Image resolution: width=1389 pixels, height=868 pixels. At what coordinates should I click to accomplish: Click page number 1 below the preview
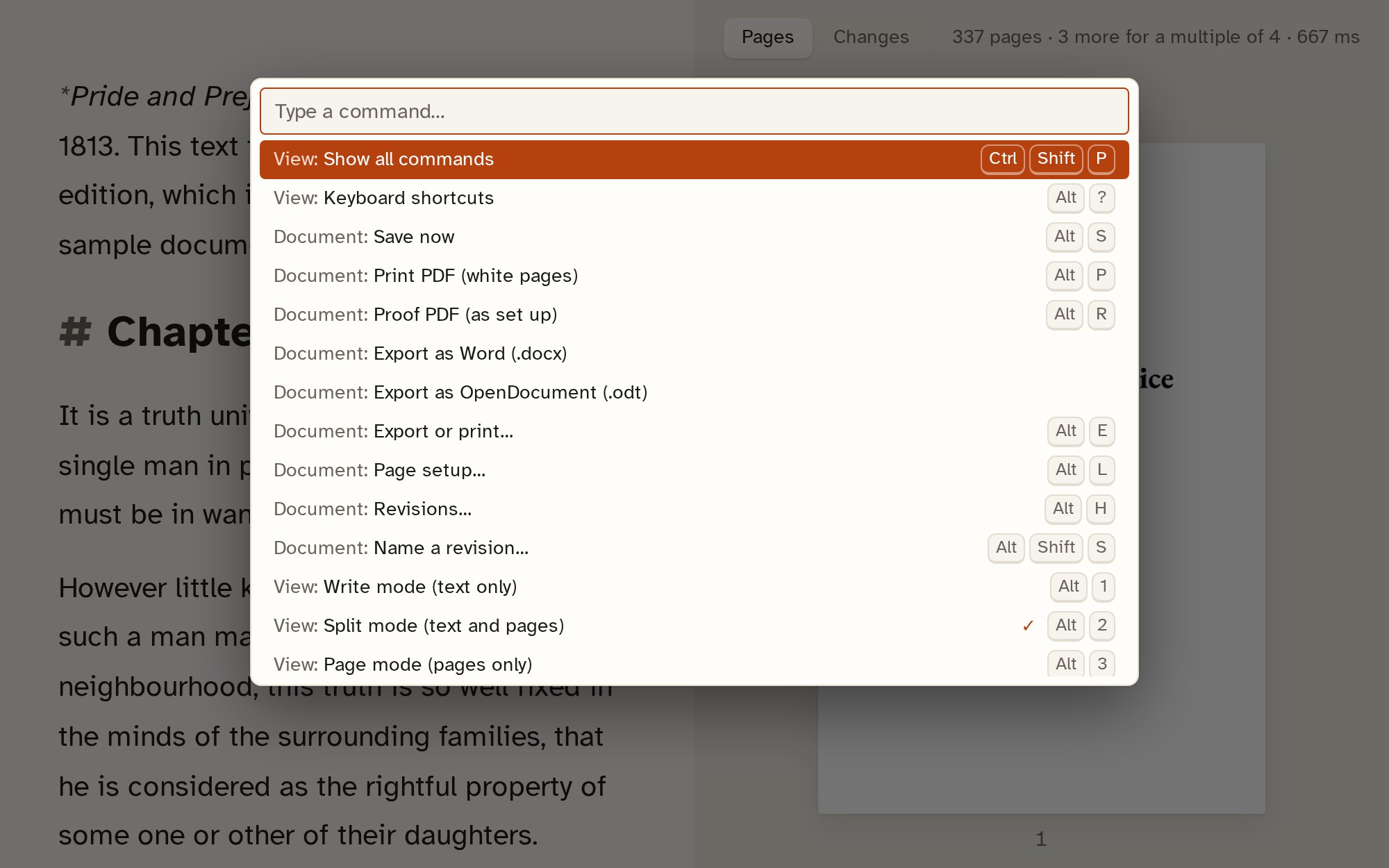tap(1040, 840)
